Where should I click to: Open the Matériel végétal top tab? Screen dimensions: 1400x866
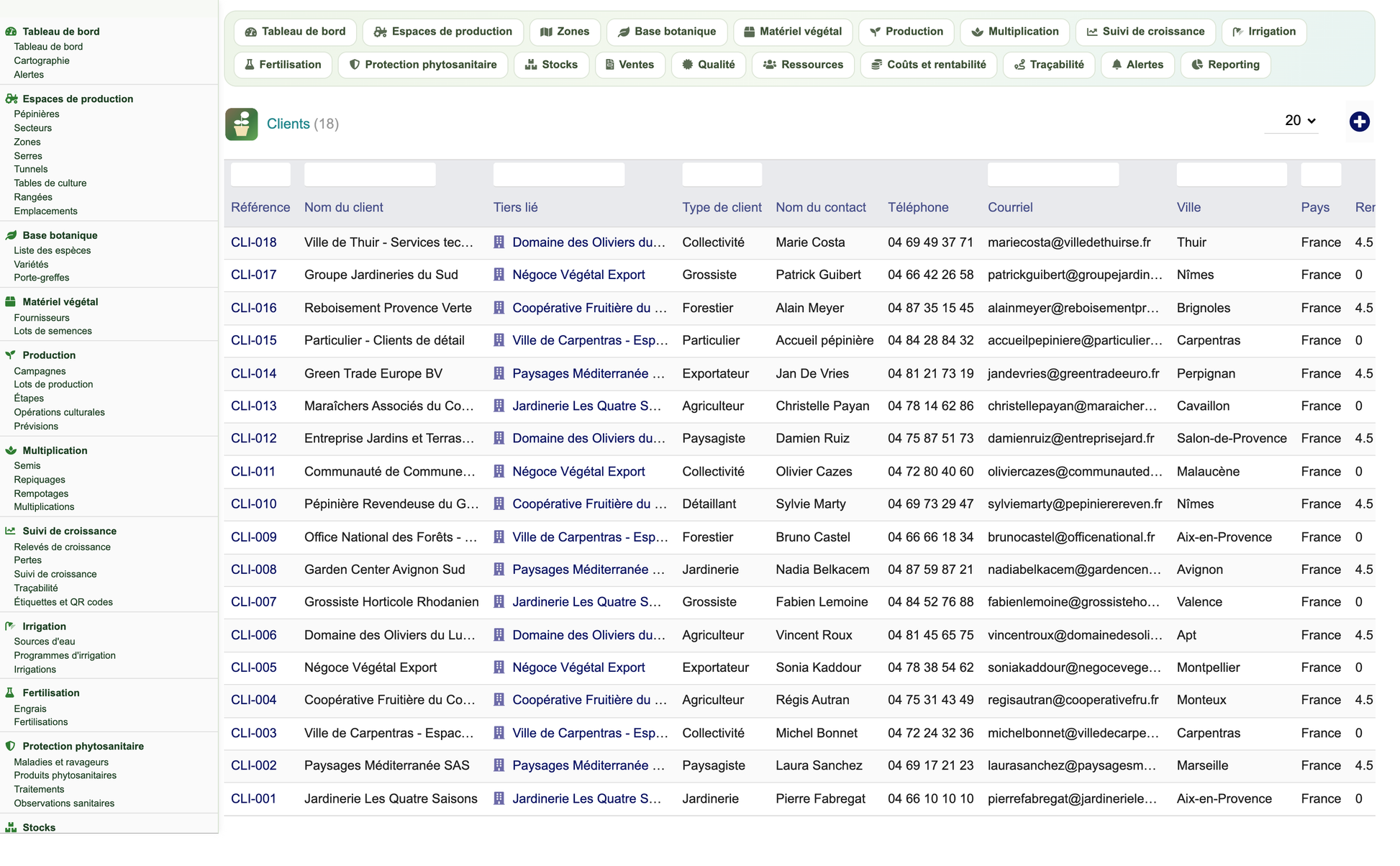793,32
